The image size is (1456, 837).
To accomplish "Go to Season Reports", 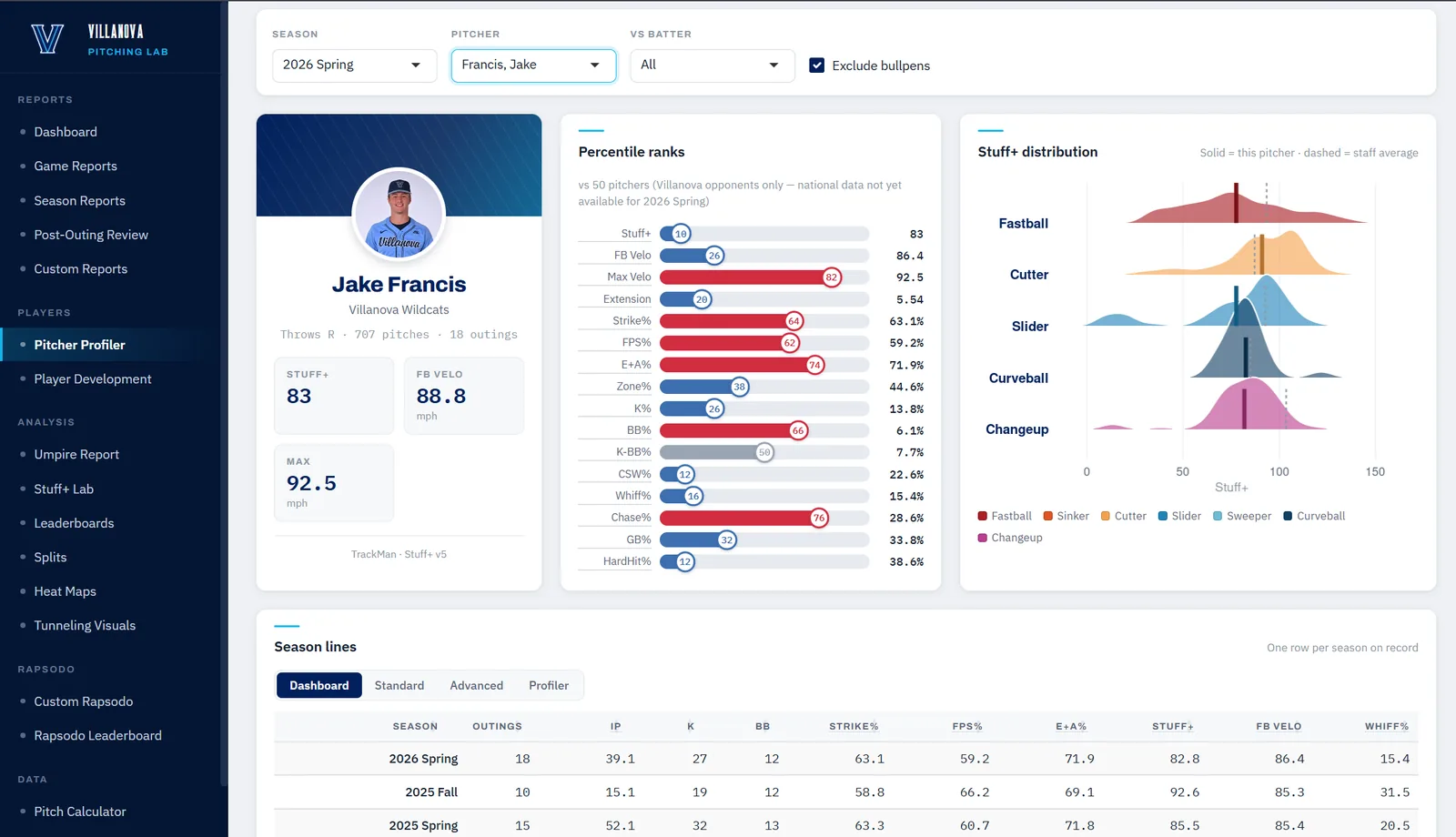I will [x=80, y=201].
